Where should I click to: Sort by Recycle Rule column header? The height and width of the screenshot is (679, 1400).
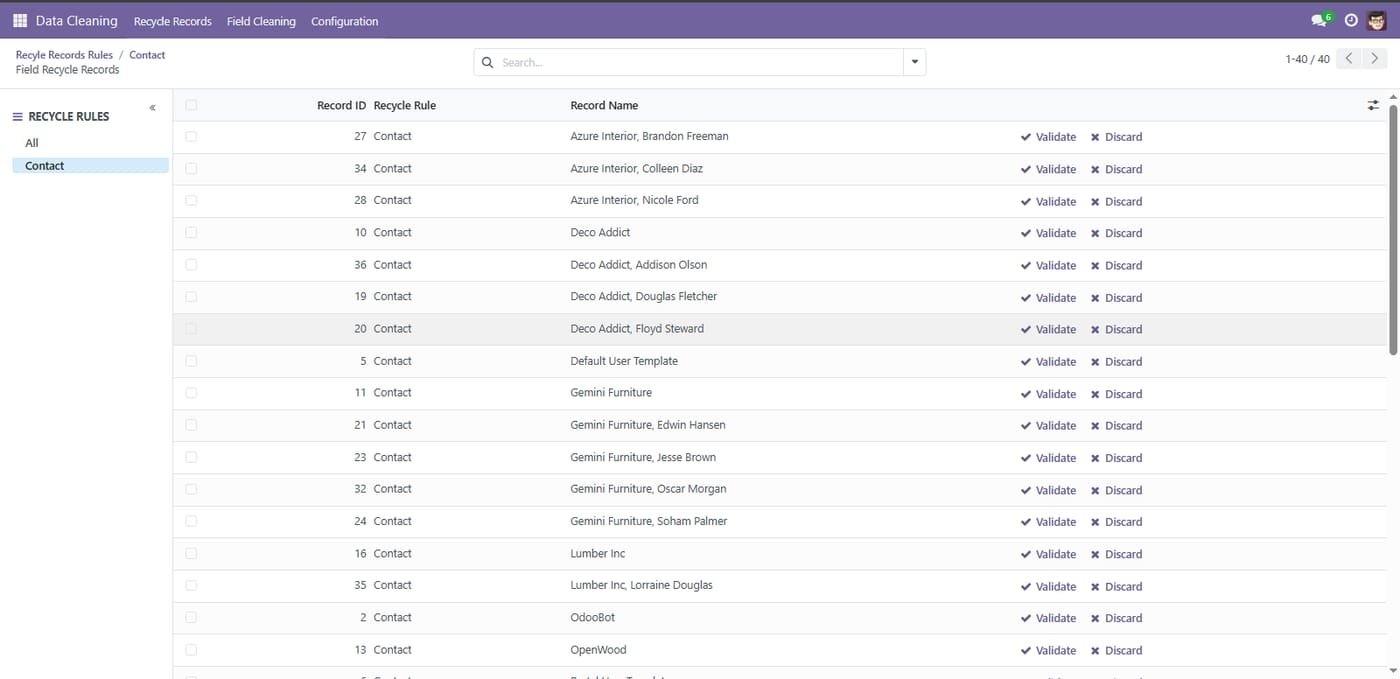click(x=405, y=105)
